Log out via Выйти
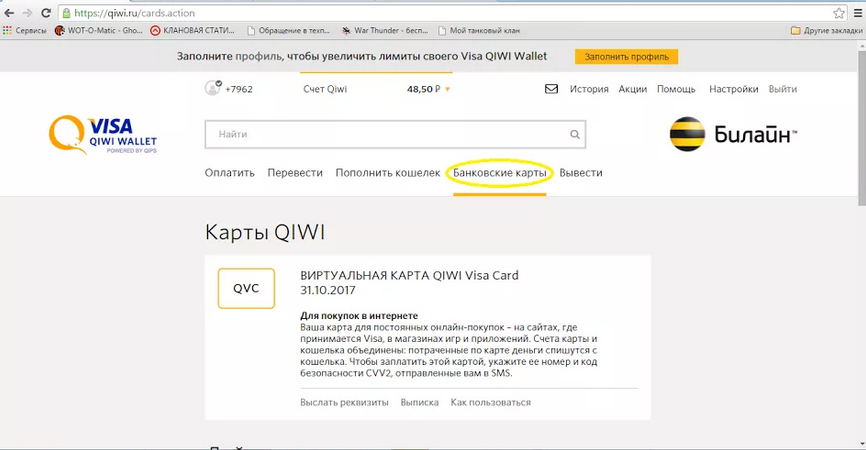This screenshot has width=866, height=450. [x=783, y=89]
